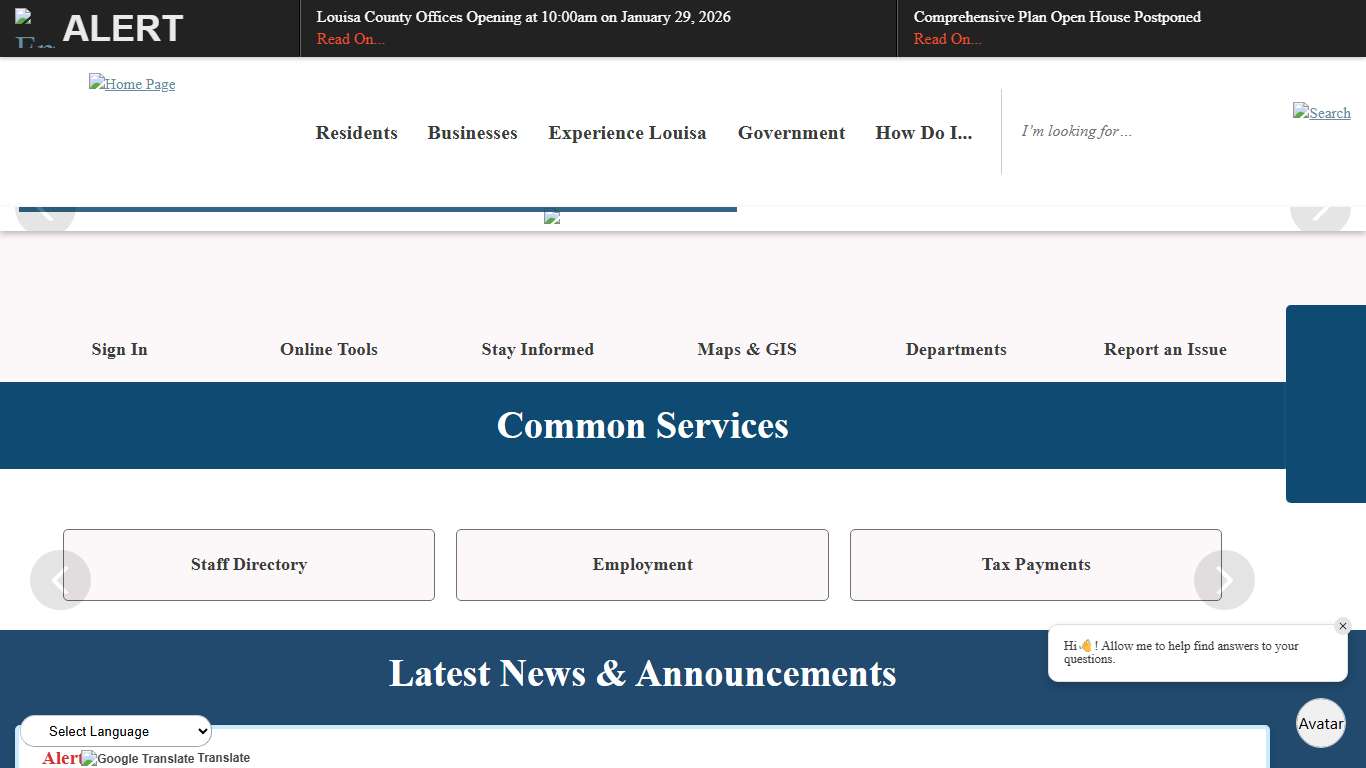This screenshot has height=768, width=1366.
Task: Open Tax Payments card
Action: coord(1035,564)
